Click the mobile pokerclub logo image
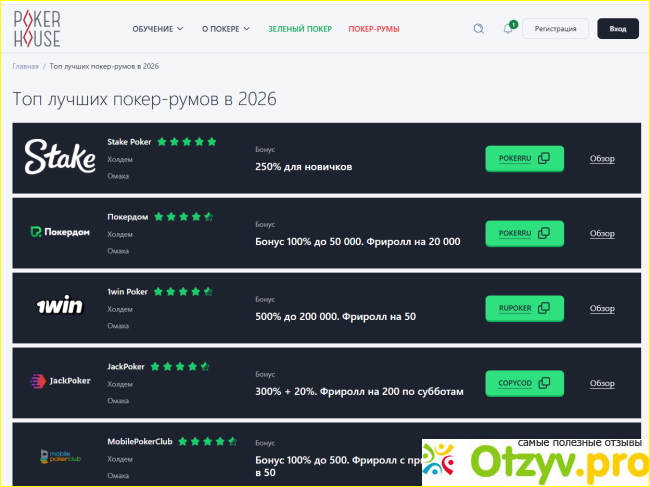 (61, 457)
